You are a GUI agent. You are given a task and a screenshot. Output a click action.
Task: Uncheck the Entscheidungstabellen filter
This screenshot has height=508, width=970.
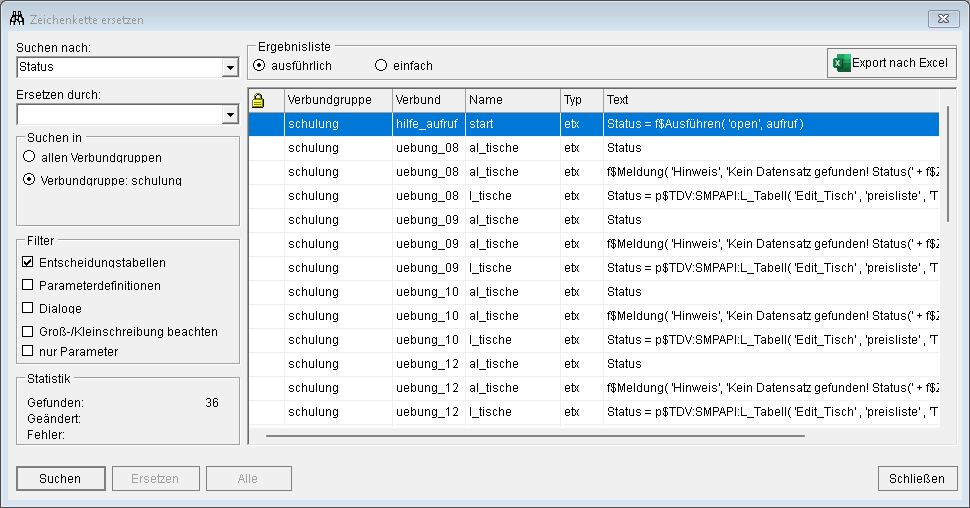(x=28, y=262)
